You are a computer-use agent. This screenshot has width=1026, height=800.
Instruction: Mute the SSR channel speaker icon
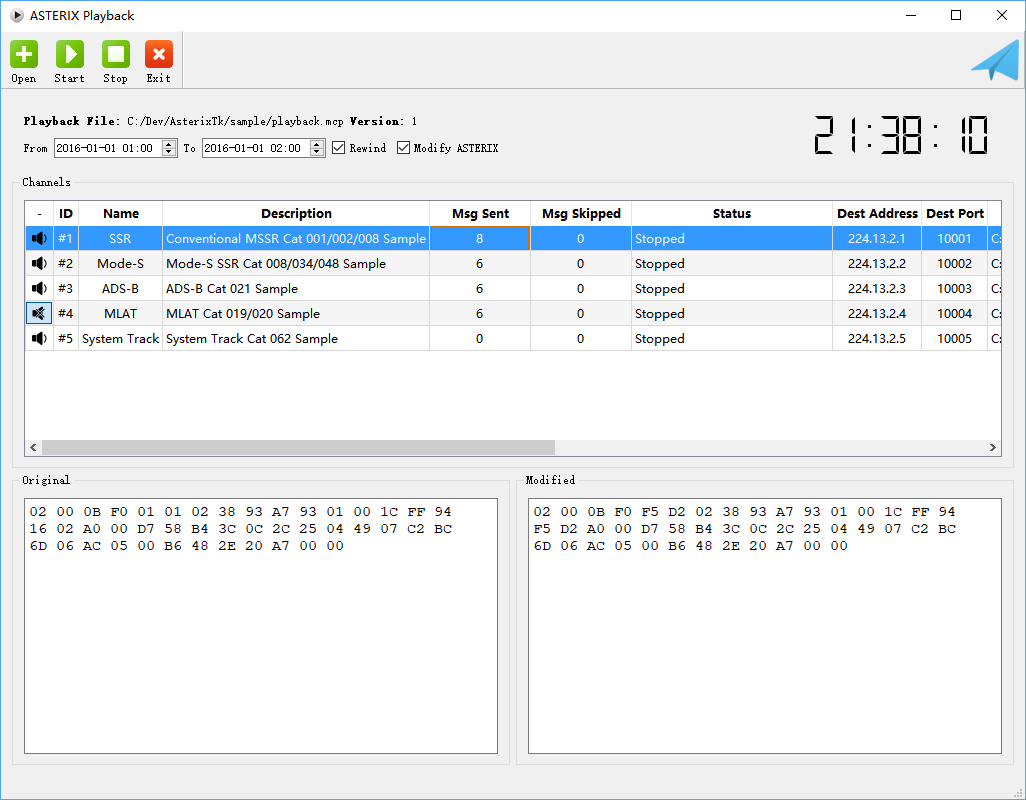(39, 239)
